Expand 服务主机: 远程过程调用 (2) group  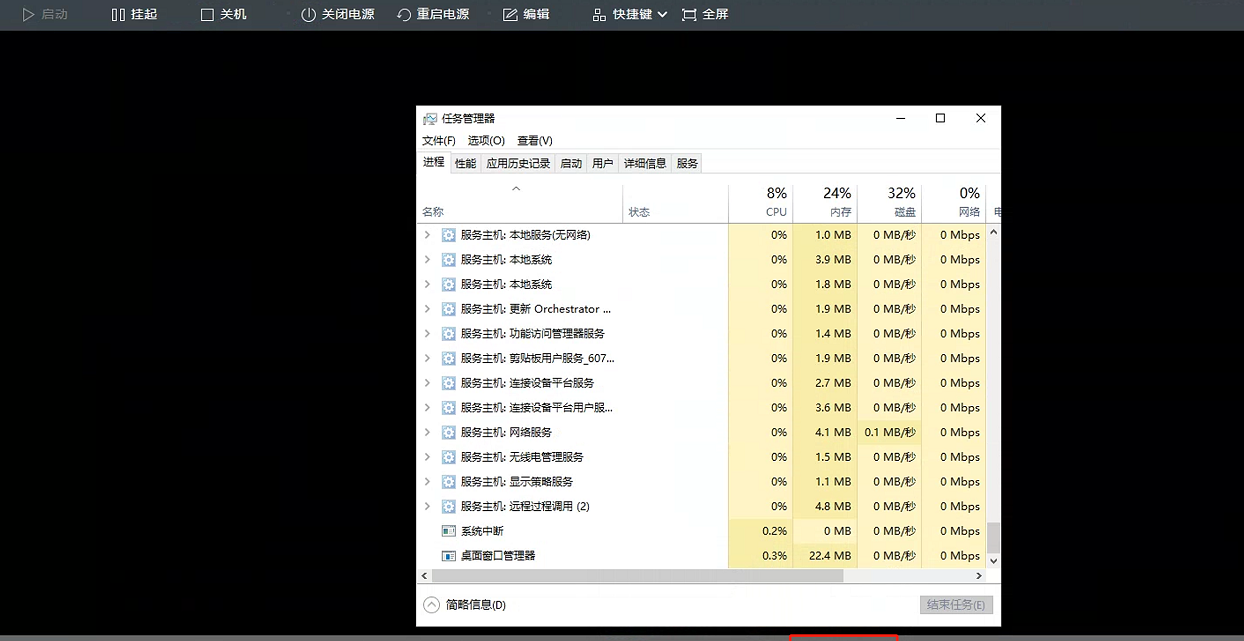(427, 506)
